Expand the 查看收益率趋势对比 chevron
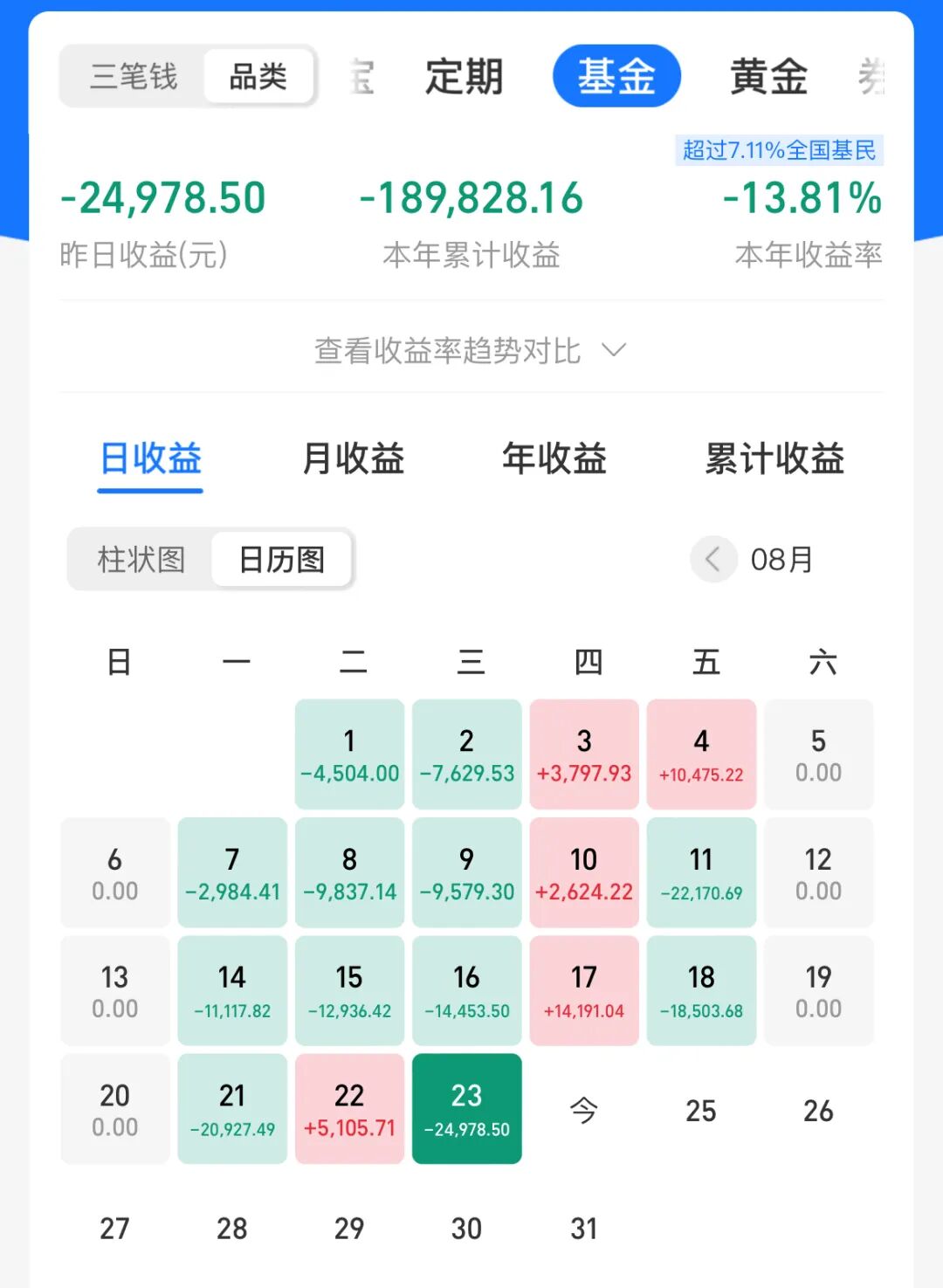The height and width of the screenshot is (1288, 943). tap(615, 350)
